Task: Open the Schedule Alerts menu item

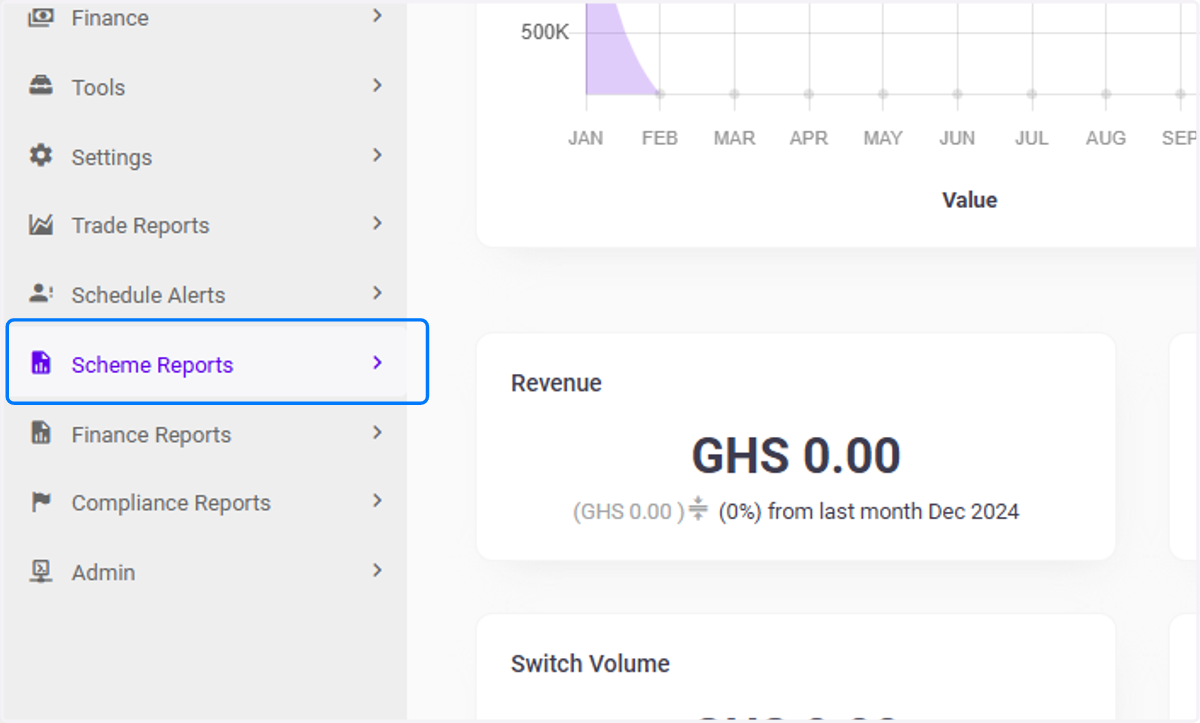Action: pyautogui.click(x=206, y=295)
